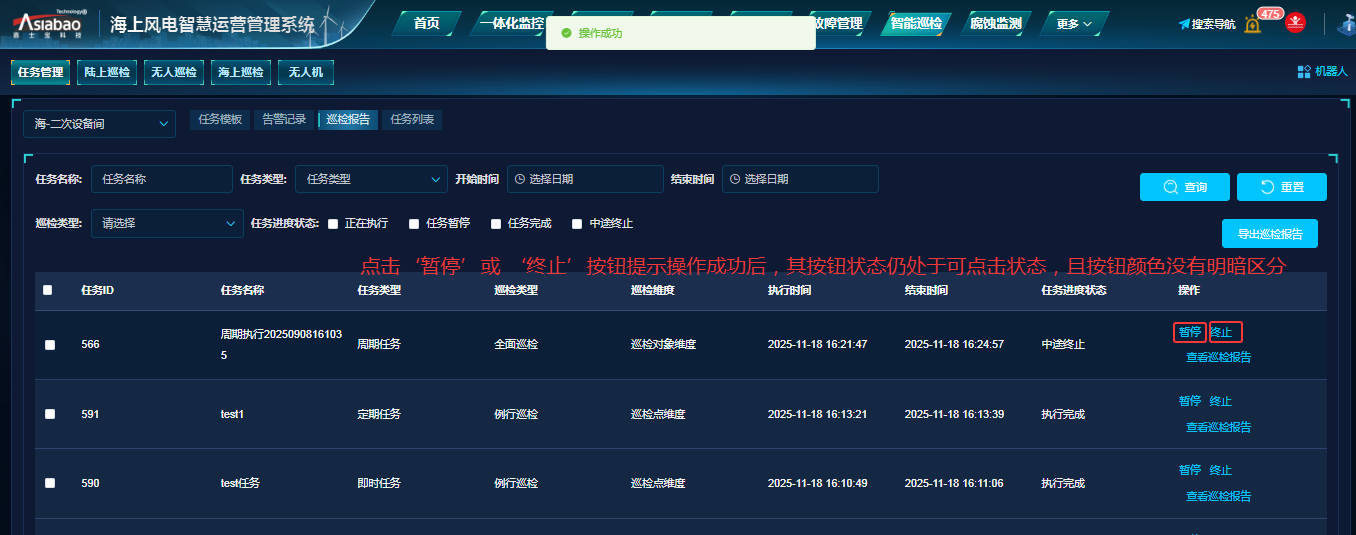Select the checkbox for task 591
The image size is (1356, 535).
coord(49,414)
